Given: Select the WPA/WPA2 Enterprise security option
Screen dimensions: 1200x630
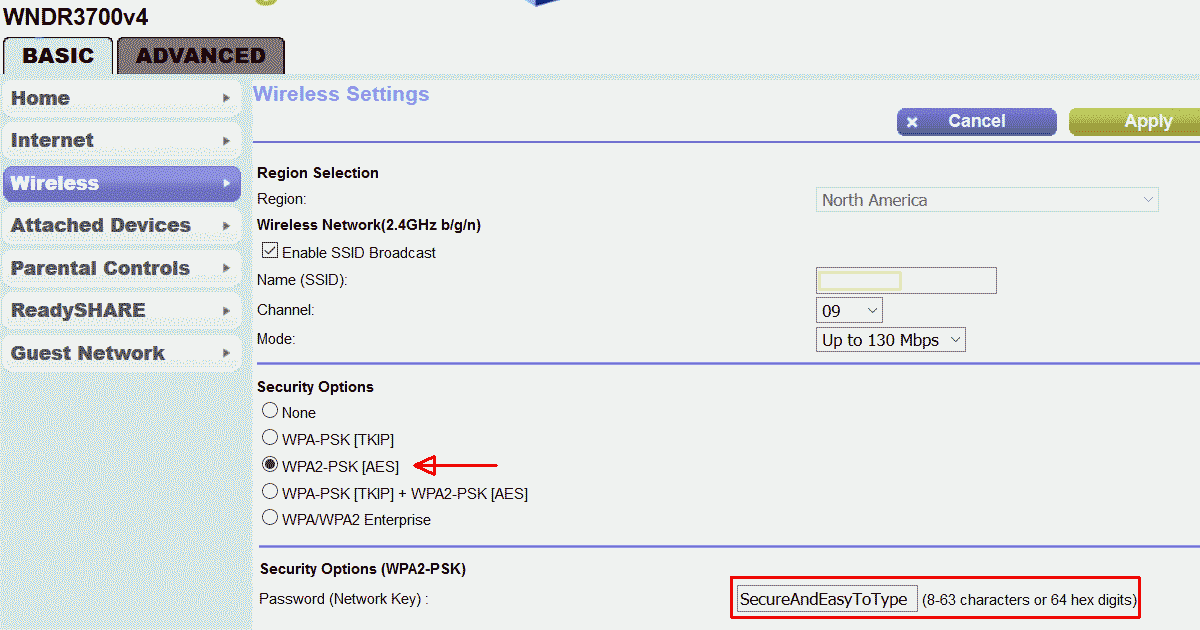Looking at the screenshot, I should (x=270, y=518).
